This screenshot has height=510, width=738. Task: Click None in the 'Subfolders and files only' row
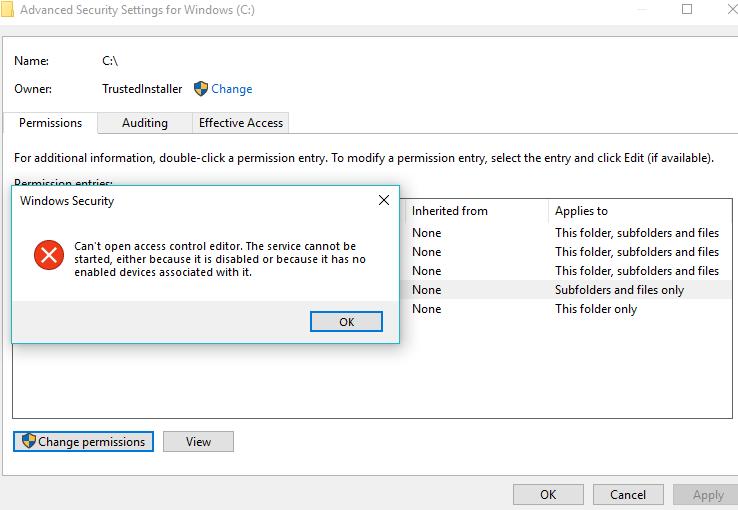click(x=426, y=290)
